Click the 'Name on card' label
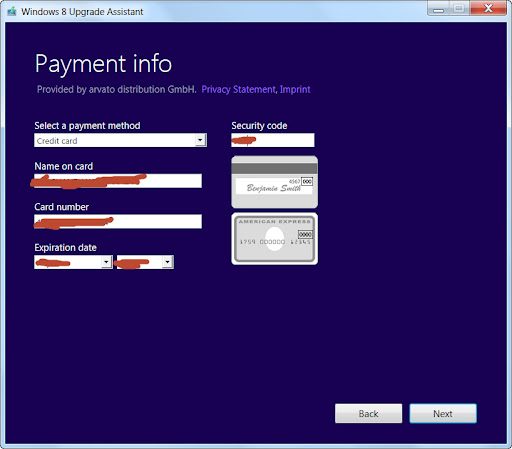Screen dimensions: 512x449 64,166
